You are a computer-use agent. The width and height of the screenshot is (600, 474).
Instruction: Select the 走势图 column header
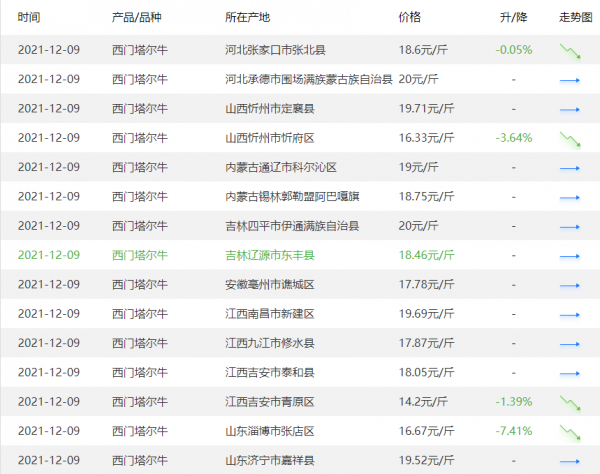pos(575,18)
